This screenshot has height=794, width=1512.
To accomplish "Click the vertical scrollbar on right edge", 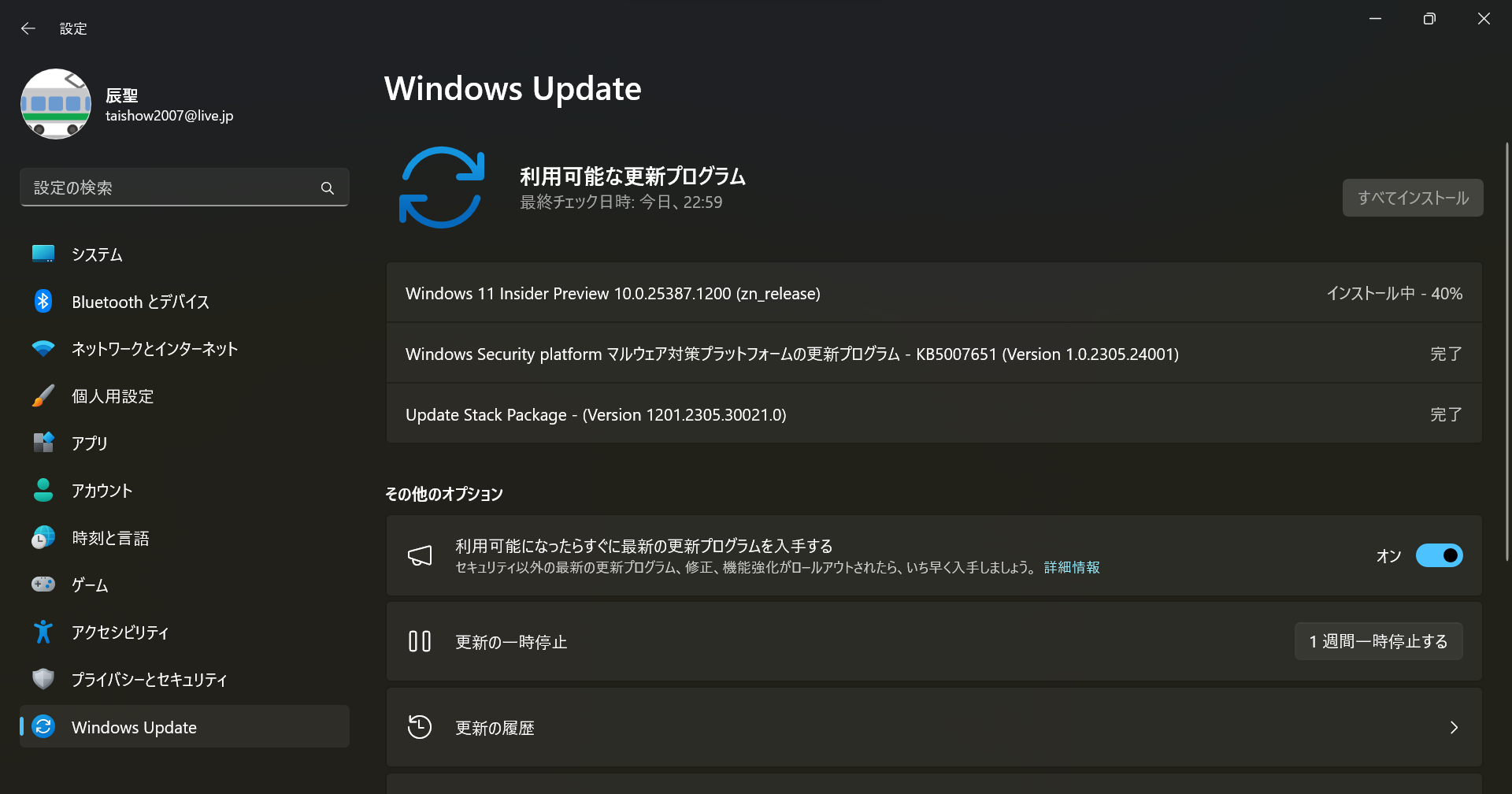I will pyautogui.click(x=1506, y=351).
